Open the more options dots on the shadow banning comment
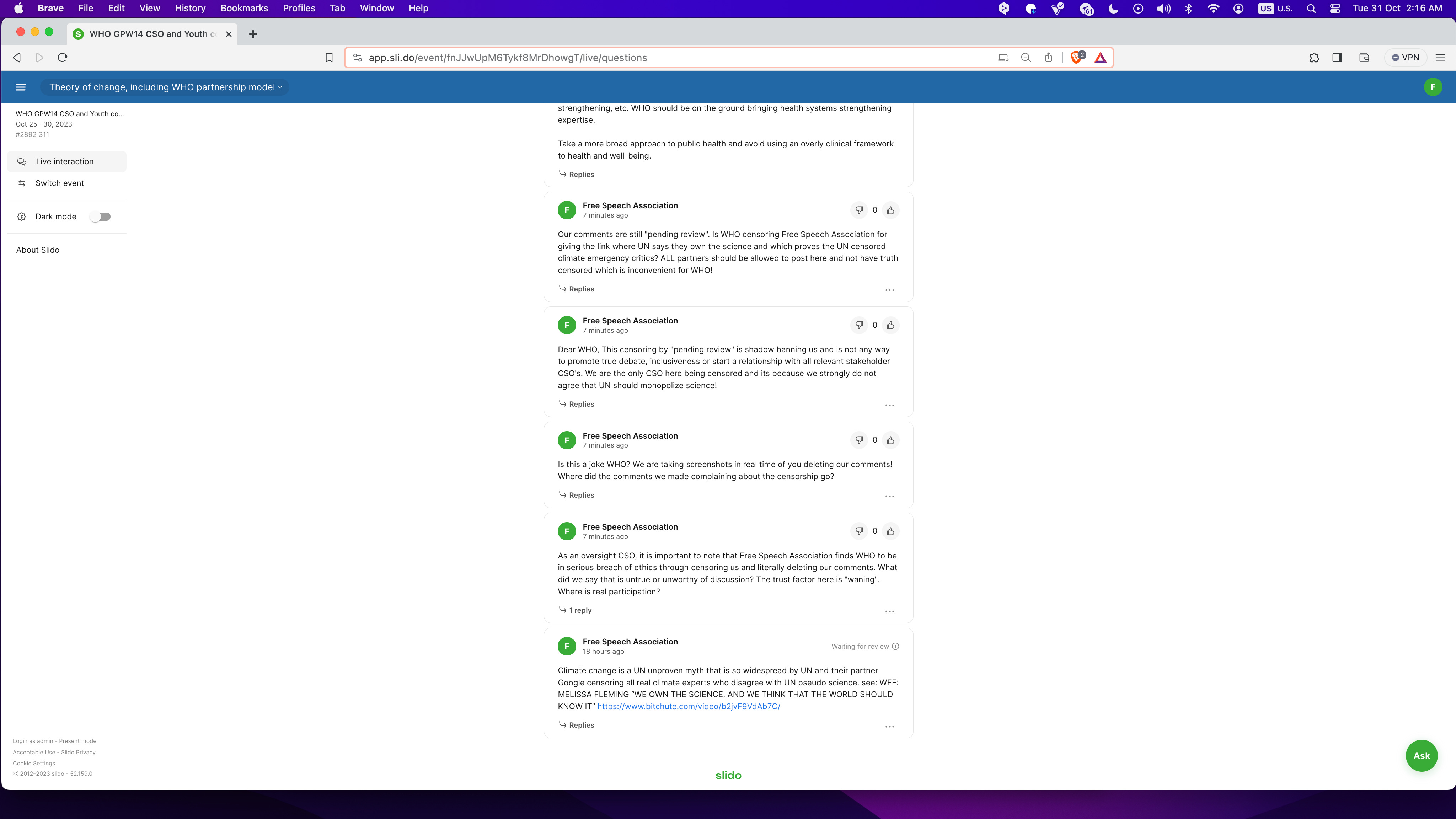1456x819 pixels. pyautogui.click(x=889, y=405)
